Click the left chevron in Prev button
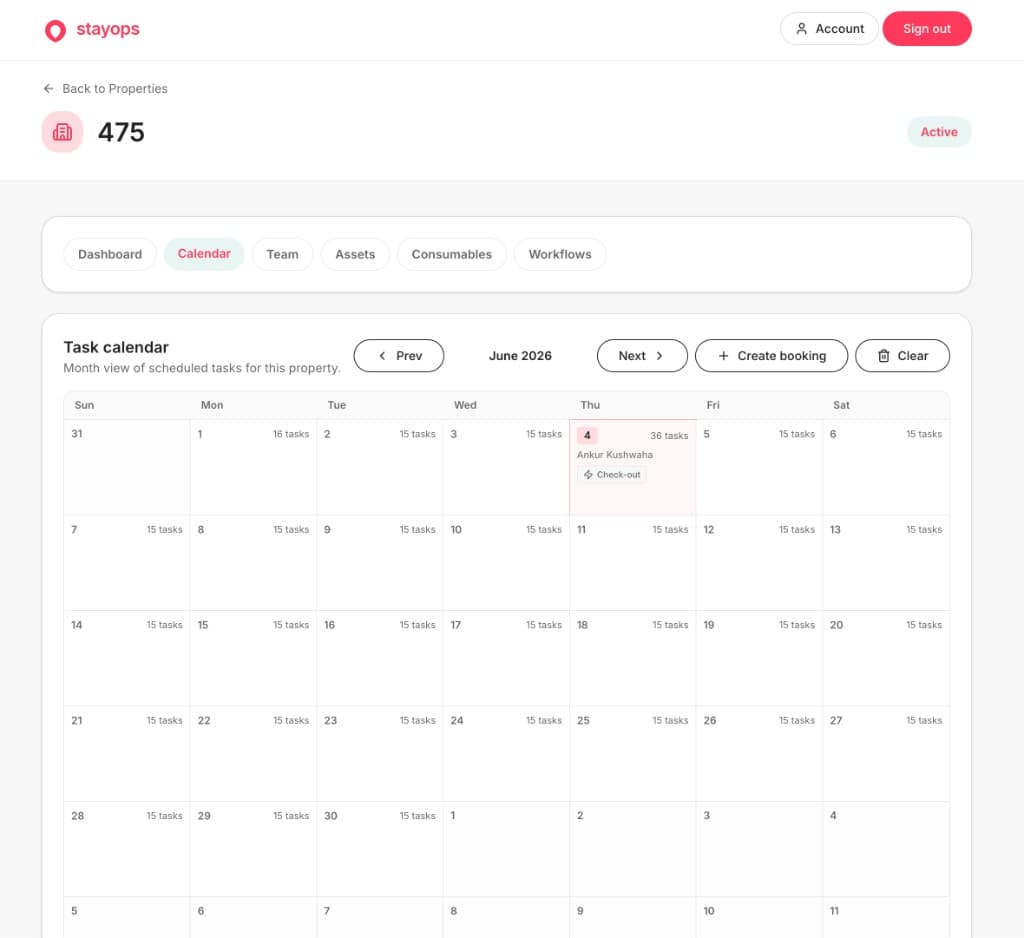The width and height of the screenshot is (1024, 938). (x=382, y=355)
